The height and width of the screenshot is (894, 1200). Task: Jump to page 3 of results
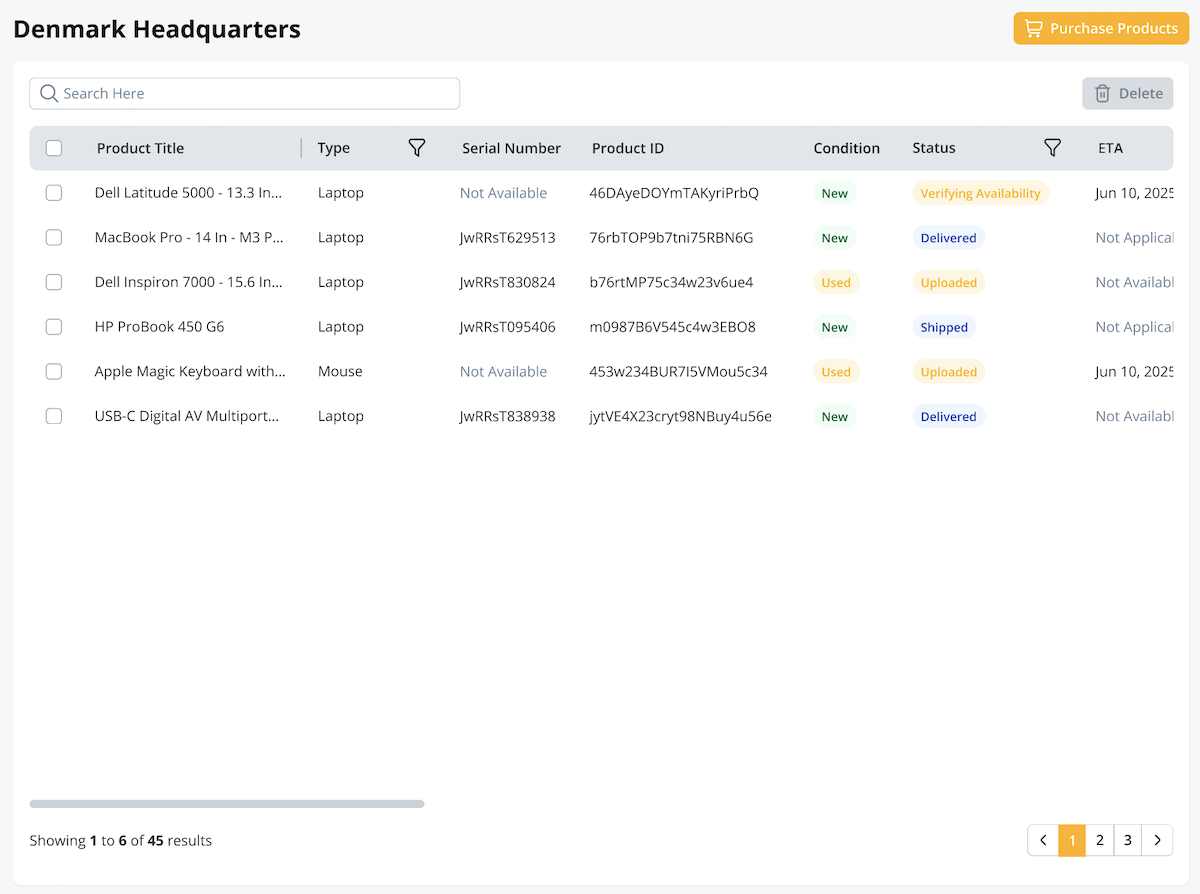coord(1127,840)
